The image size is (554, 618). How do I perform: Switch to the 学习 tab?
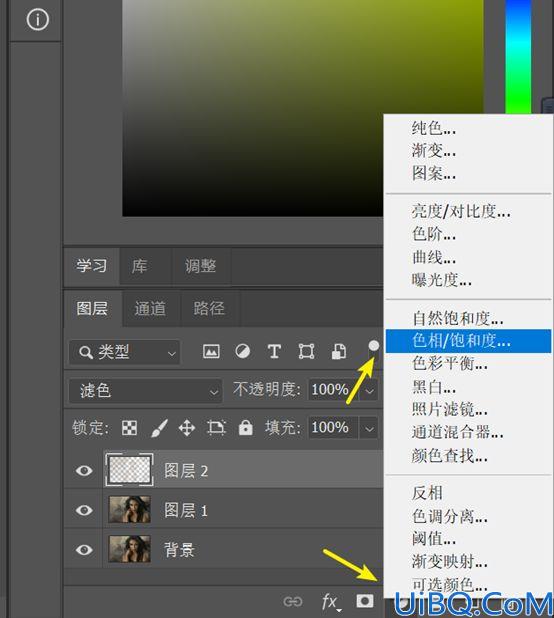[92, 266]
